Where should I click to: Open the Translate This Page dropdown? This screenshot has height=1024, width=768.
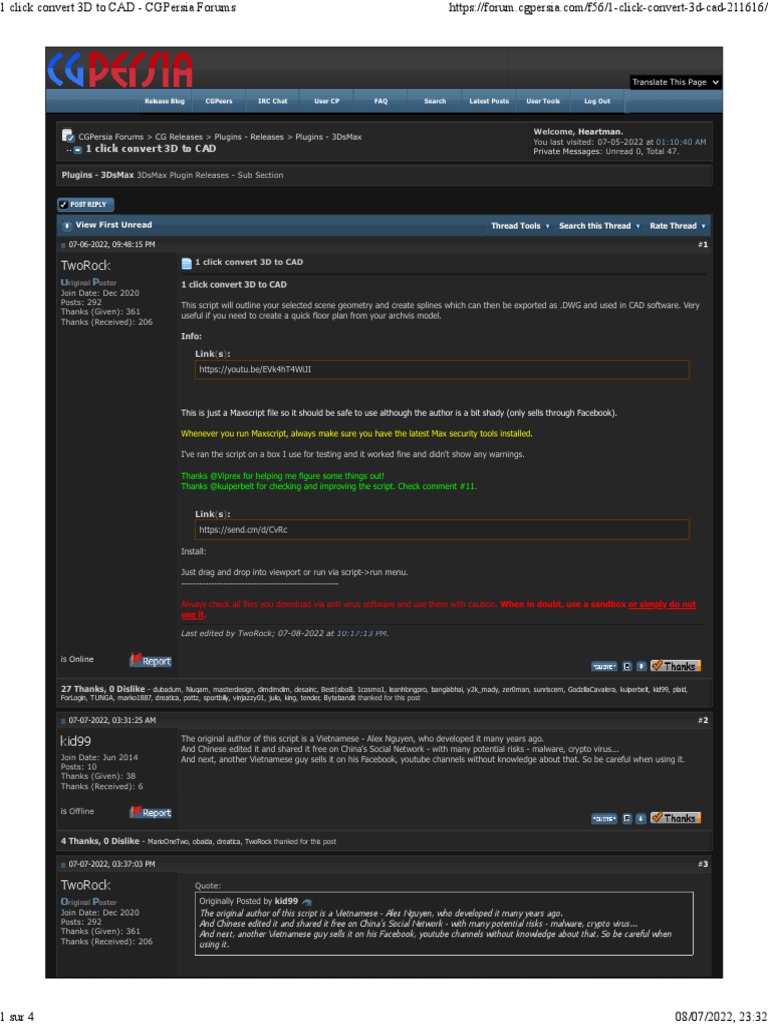click(x=675, y=82)
